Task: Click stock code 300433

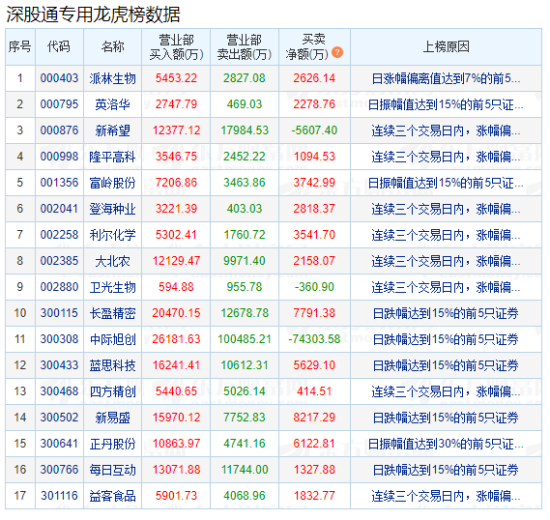Action: [x=59, y=365]
